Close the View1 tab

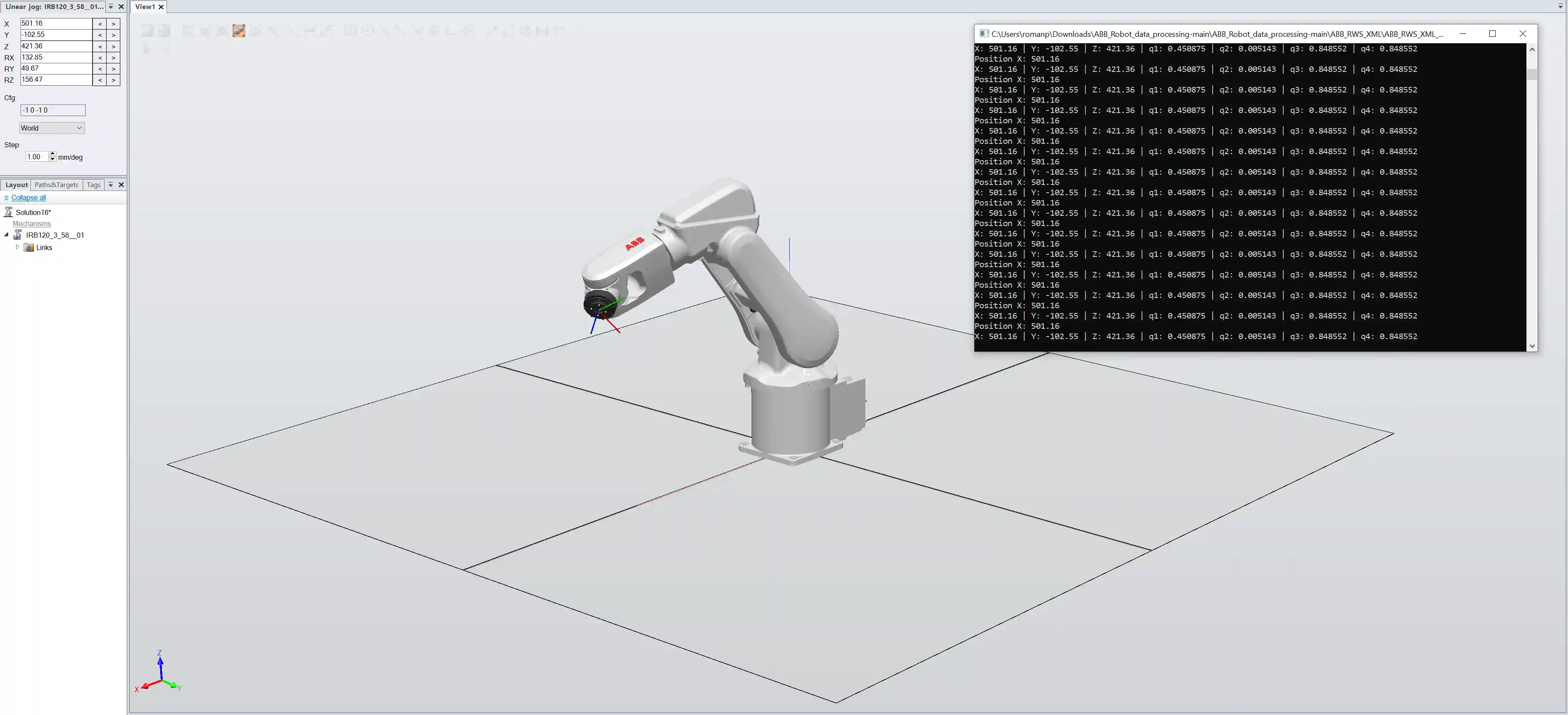click(x=161, y=7)
